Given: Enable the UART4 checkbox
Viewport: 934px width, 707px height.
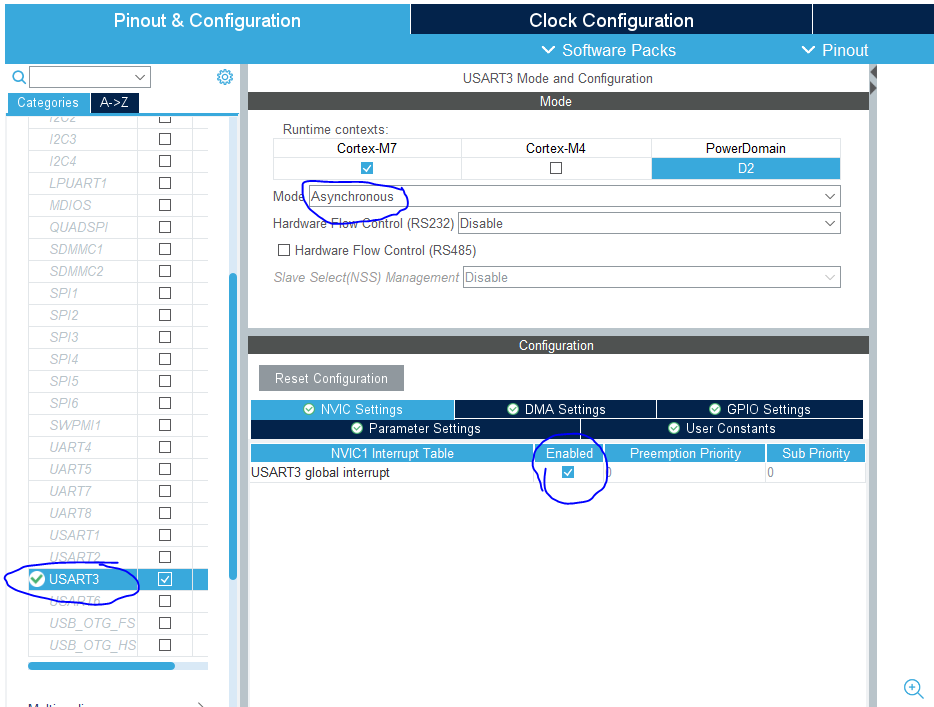Looking at the screenshot, I should pos(165,447).
